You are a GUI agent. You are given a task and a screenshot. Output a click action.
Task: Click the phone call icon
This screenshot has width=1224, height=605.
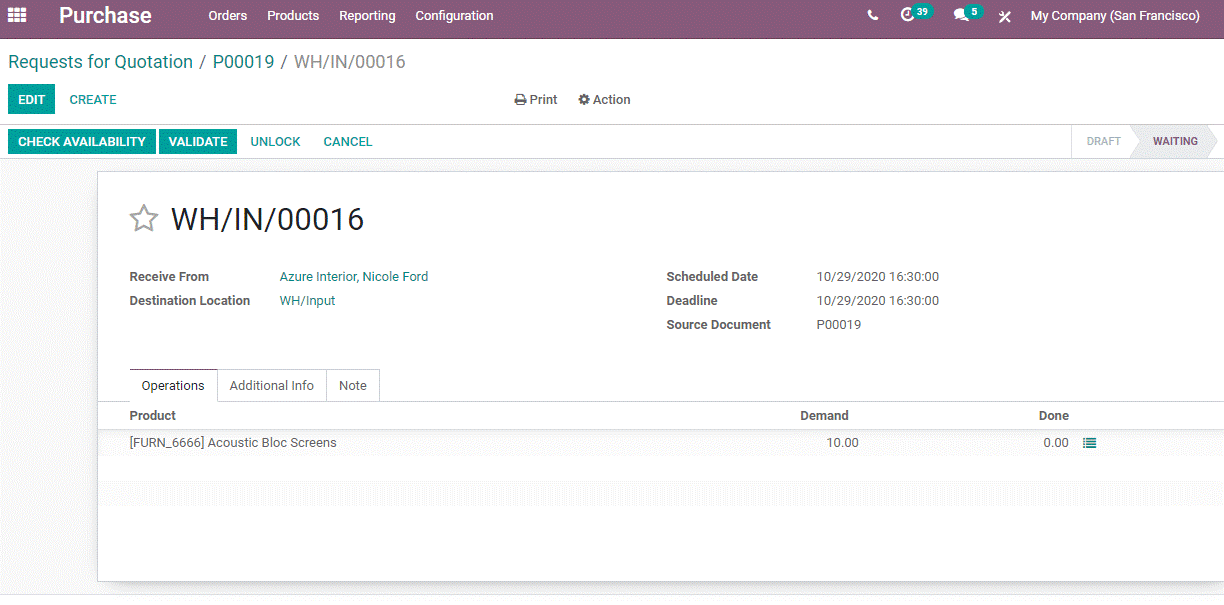tap(873, 16)
